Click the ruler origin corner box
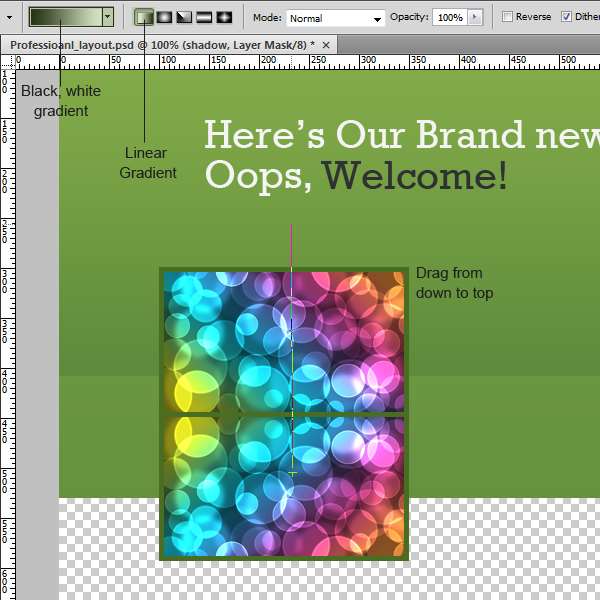600x600 pixels. pos(8,61)
